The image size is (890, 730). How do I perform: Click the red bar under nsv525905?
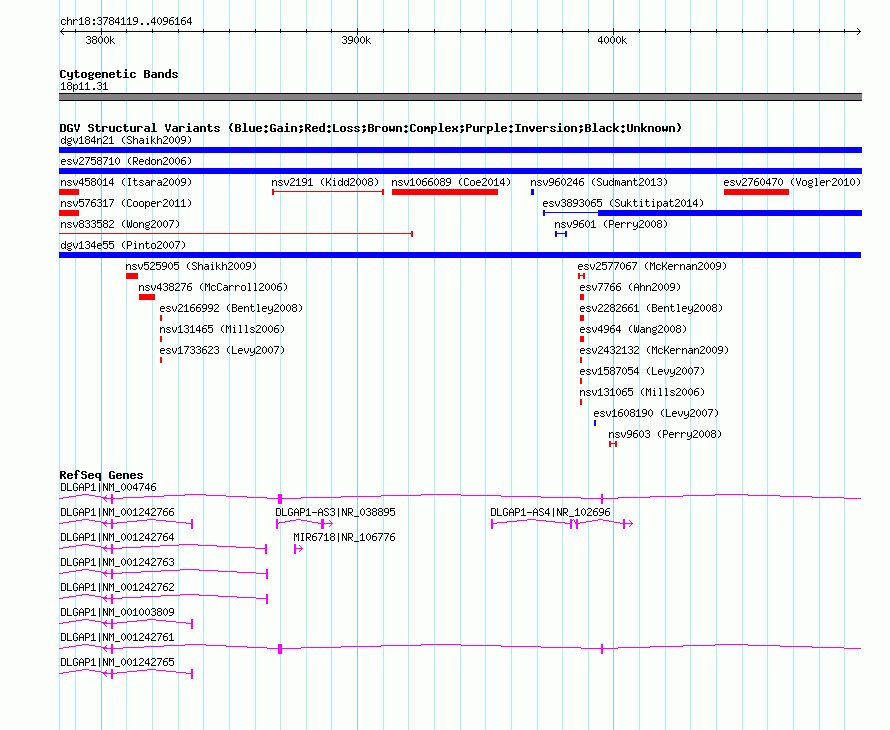click(132, 276)
